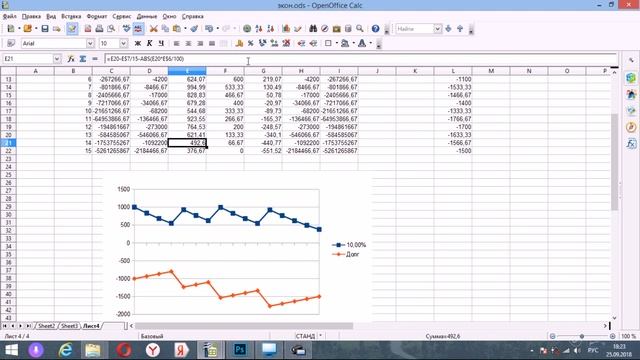Toggle Bold formatting (Ж)
The width and height of the screenshot is (640, 360).
pos(138,43)
